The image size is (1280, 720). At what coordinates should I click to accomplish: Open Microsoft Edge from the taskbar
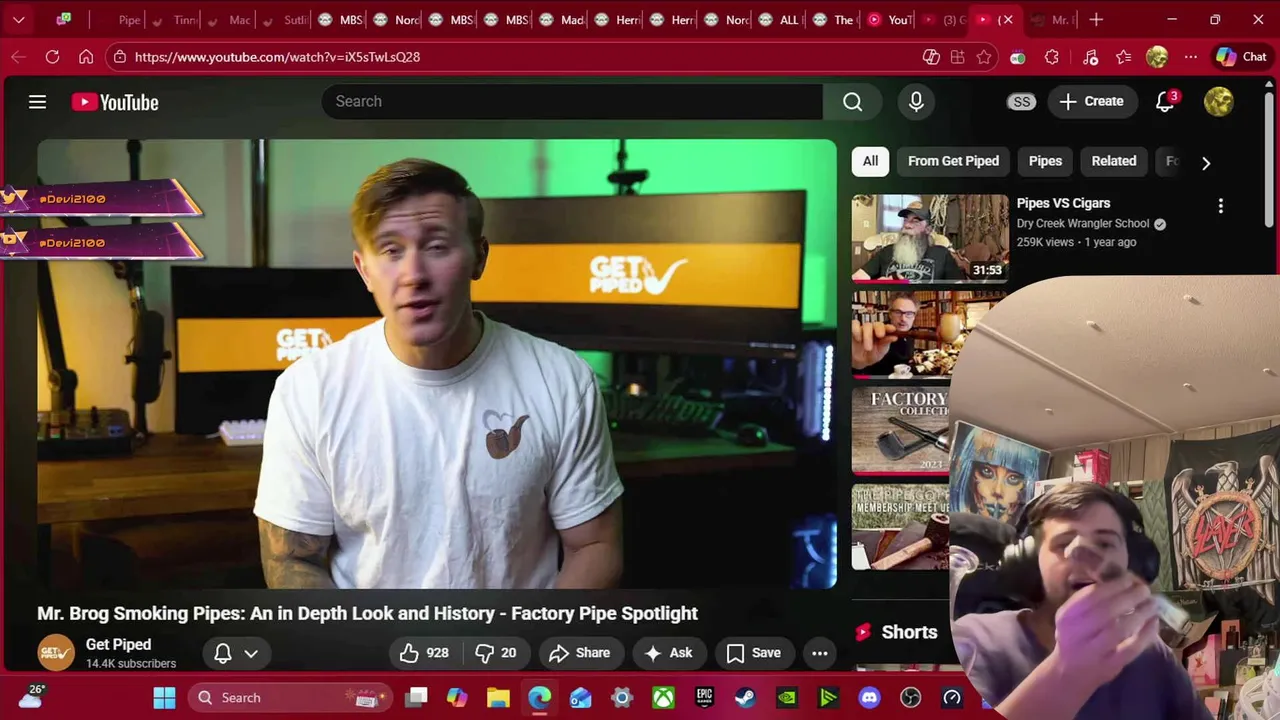[x=539, y=697]
